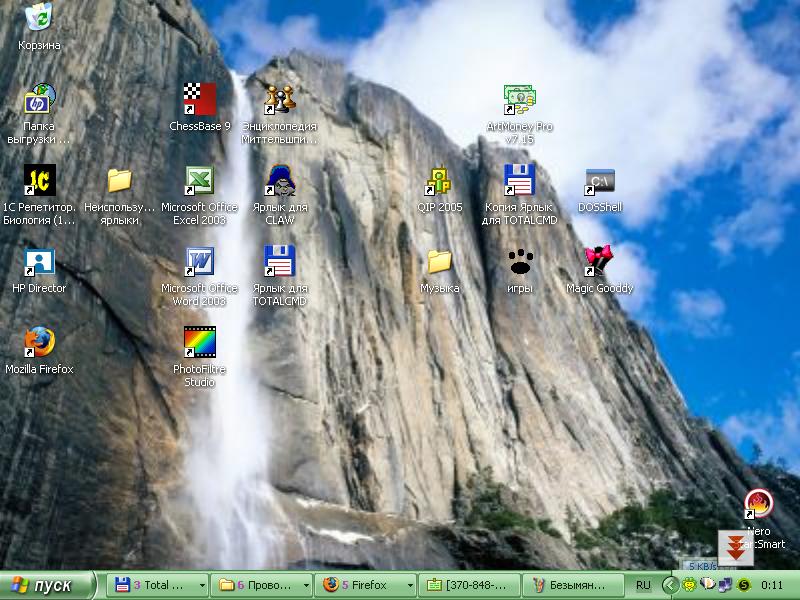This screenshot has height=600, width=800.
Task: Launch Magic Gooddy shortcut
Action: 599,260
